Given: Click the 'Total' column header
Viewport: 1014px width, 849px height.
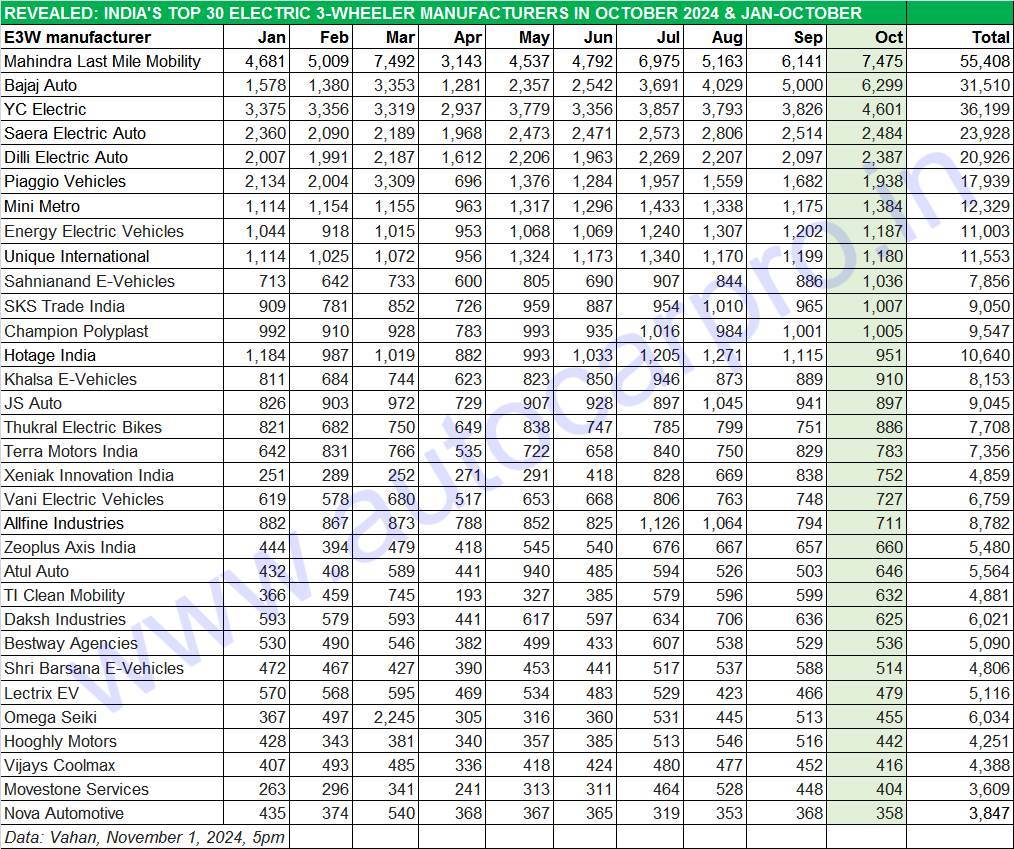Looking at the screenshot, I should pyautogui.click(x=989, y=37).
